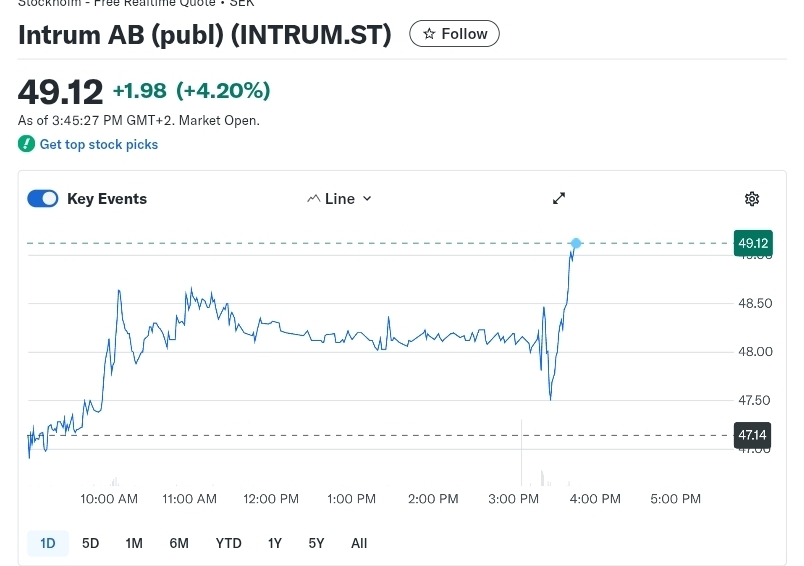Click the current price dot on chart

point(576,243)
